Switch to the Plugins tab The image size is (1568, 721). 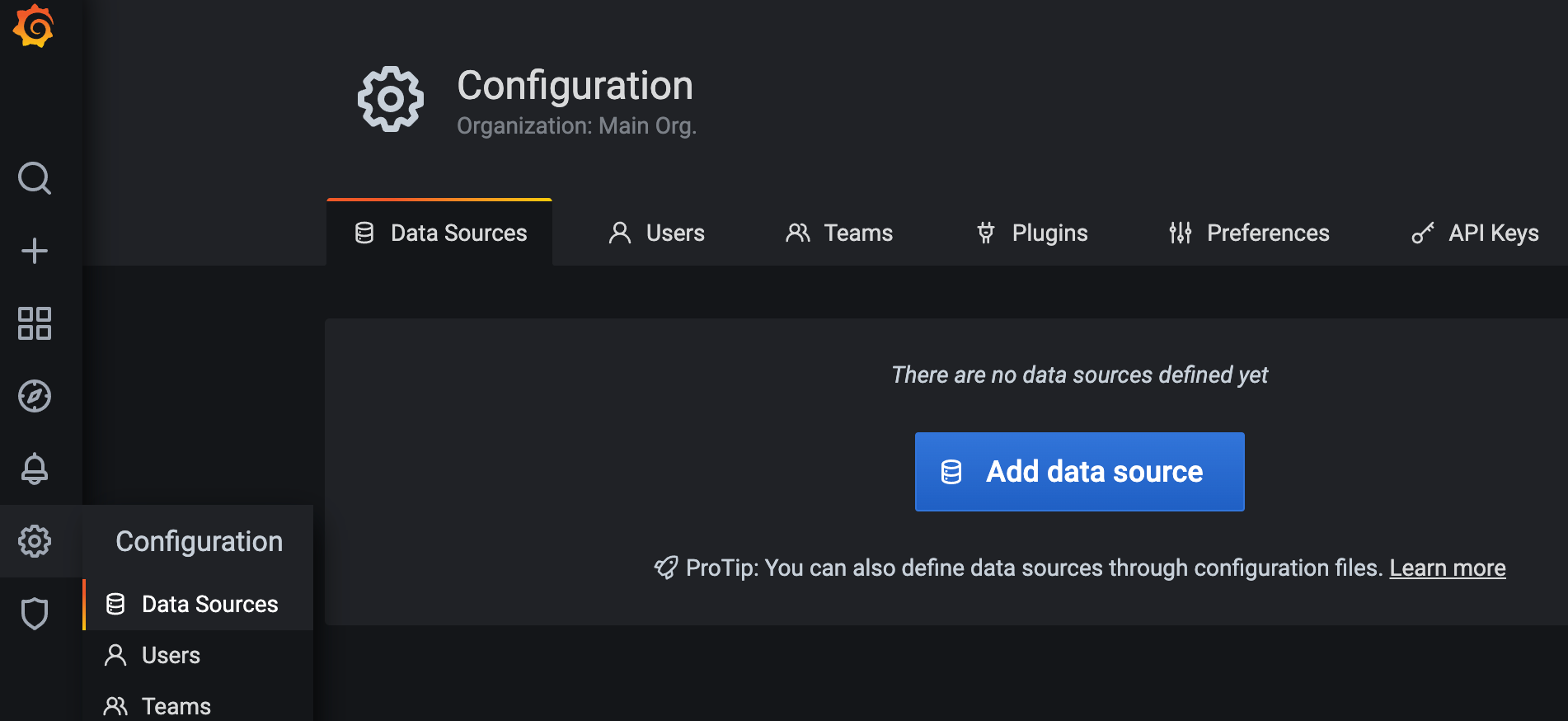pyautogui.click(x=1031, y=233)
